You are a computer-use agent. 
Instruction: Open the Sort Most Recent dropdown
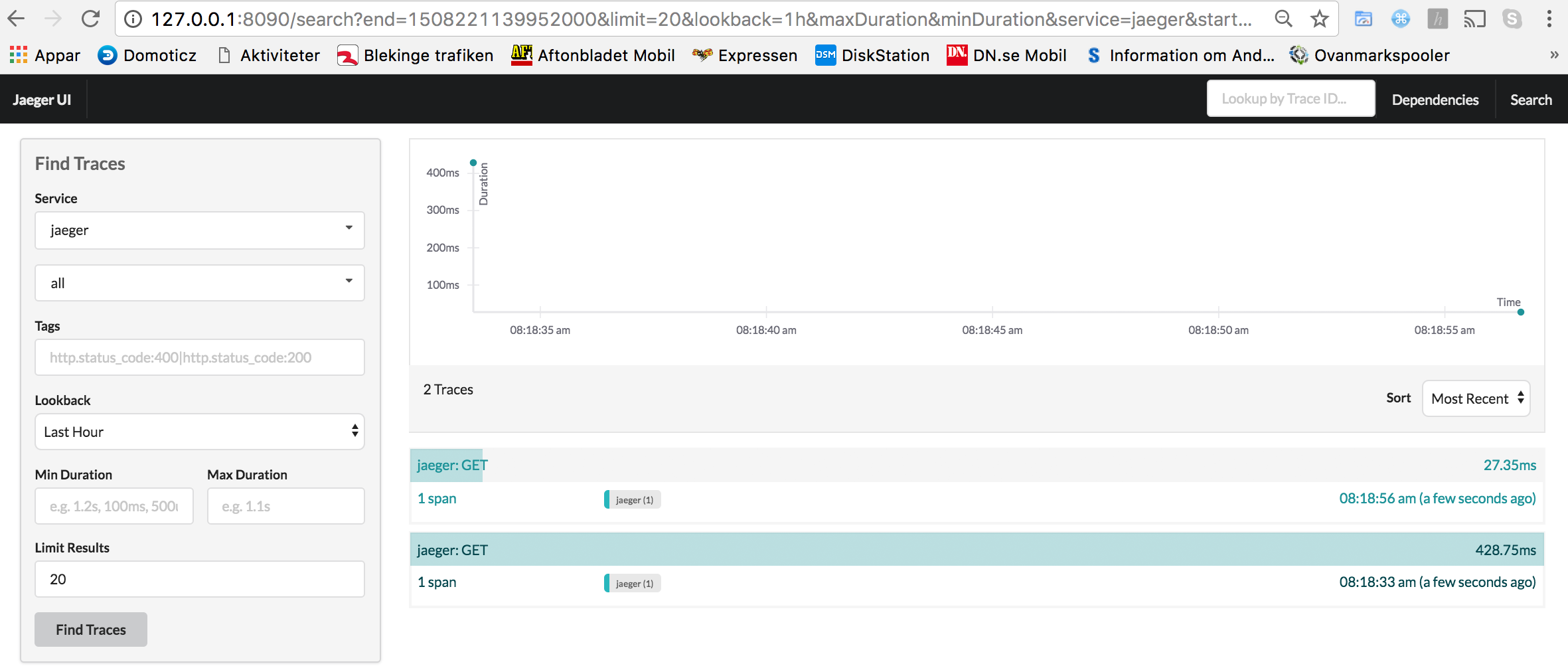click(x=1476, y=398)
